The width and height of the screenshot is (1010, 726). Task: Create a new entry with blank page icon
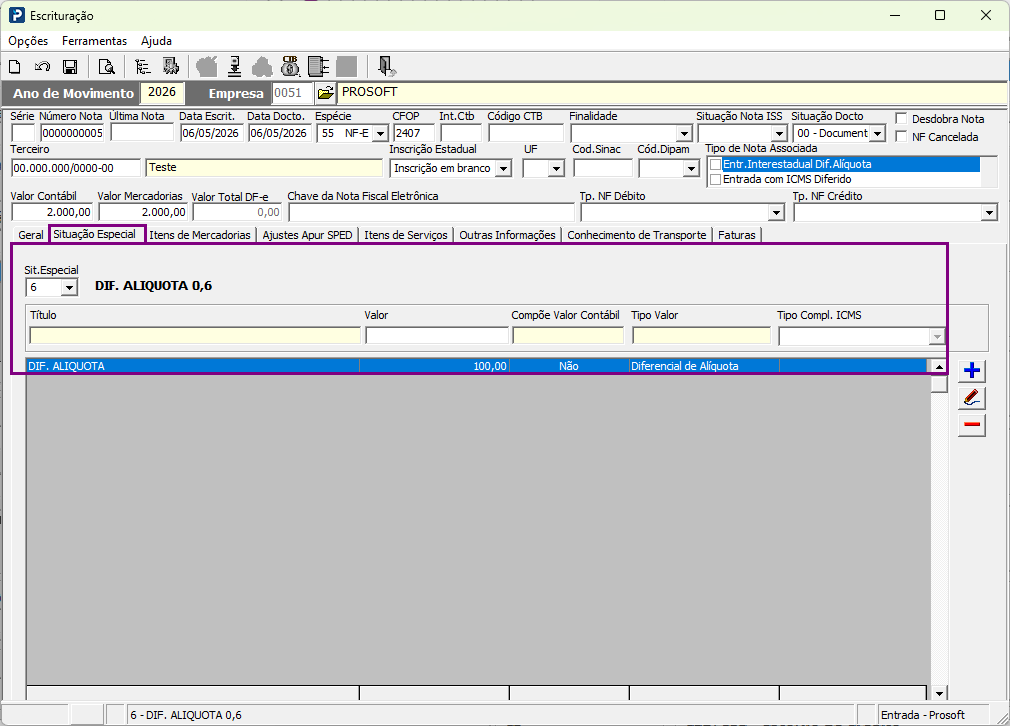(x=15, y=66)
